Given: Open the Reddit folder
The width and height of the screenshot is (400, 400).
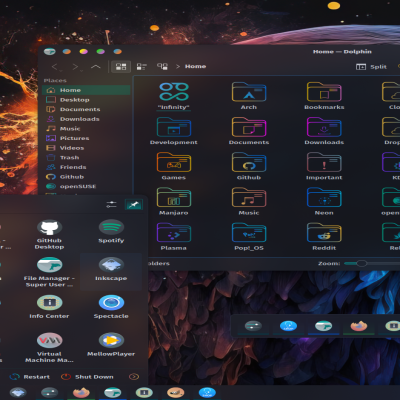Looking at the screenshot, I should pos(324,237).
